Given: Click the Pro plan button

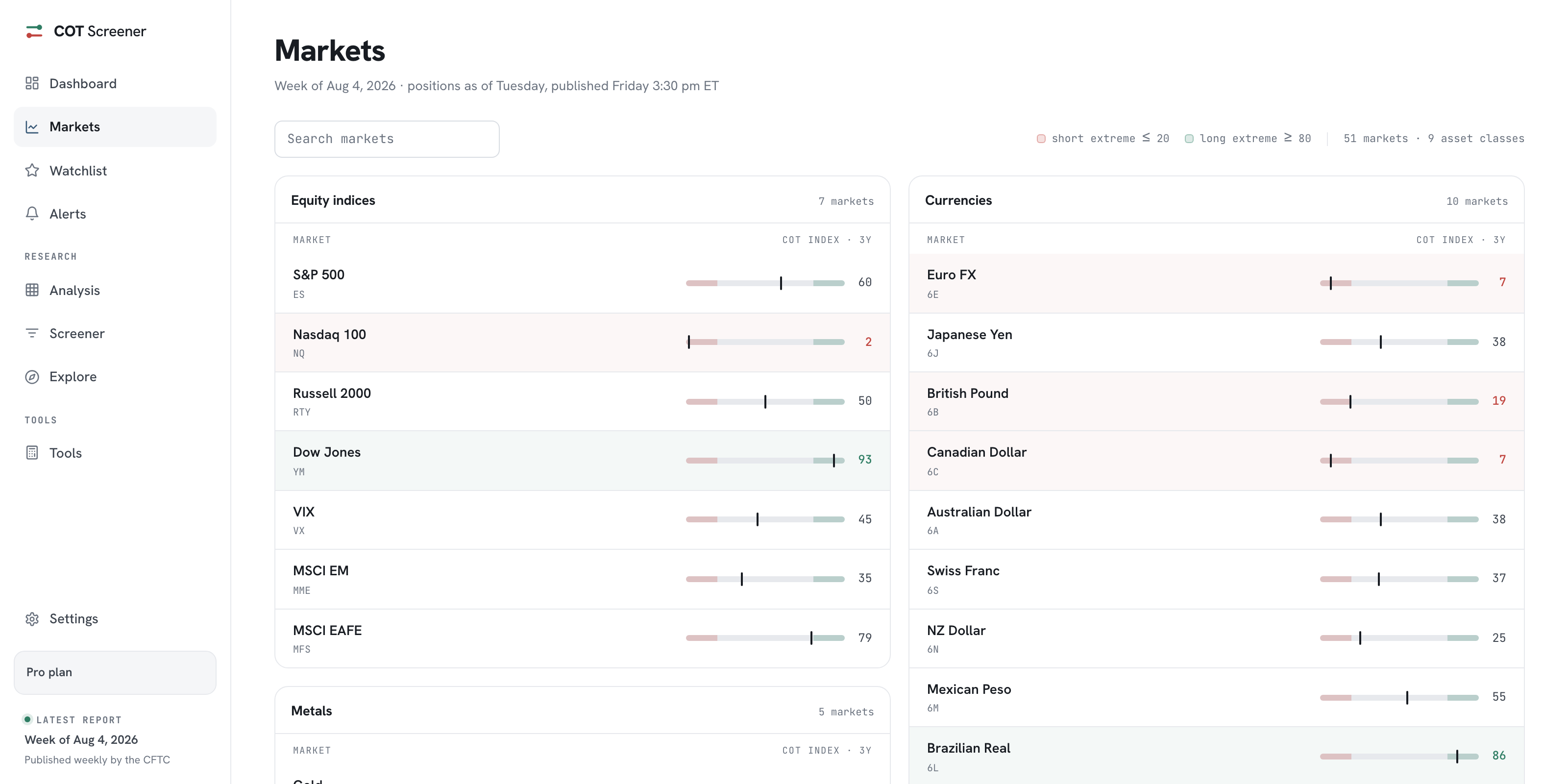Looking at the screenshot, I should click(x=115, y=673).
